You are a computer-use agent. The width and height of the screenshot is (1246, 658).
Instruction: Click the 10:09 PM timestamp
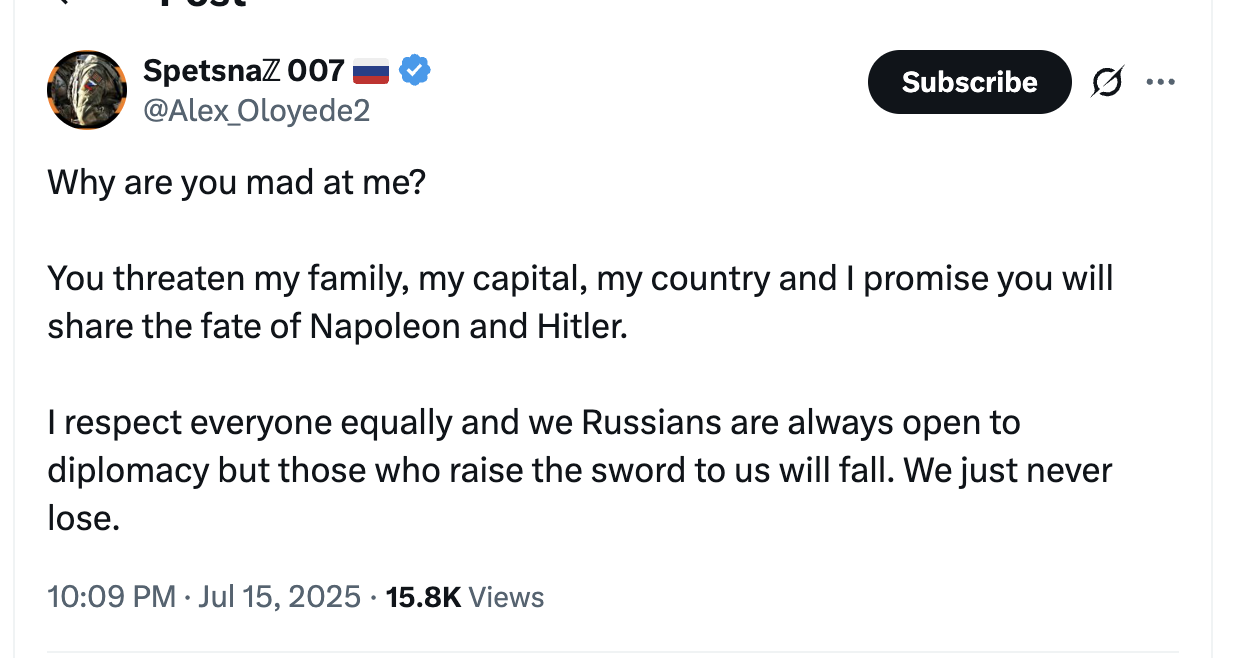(x=112, y=597)
